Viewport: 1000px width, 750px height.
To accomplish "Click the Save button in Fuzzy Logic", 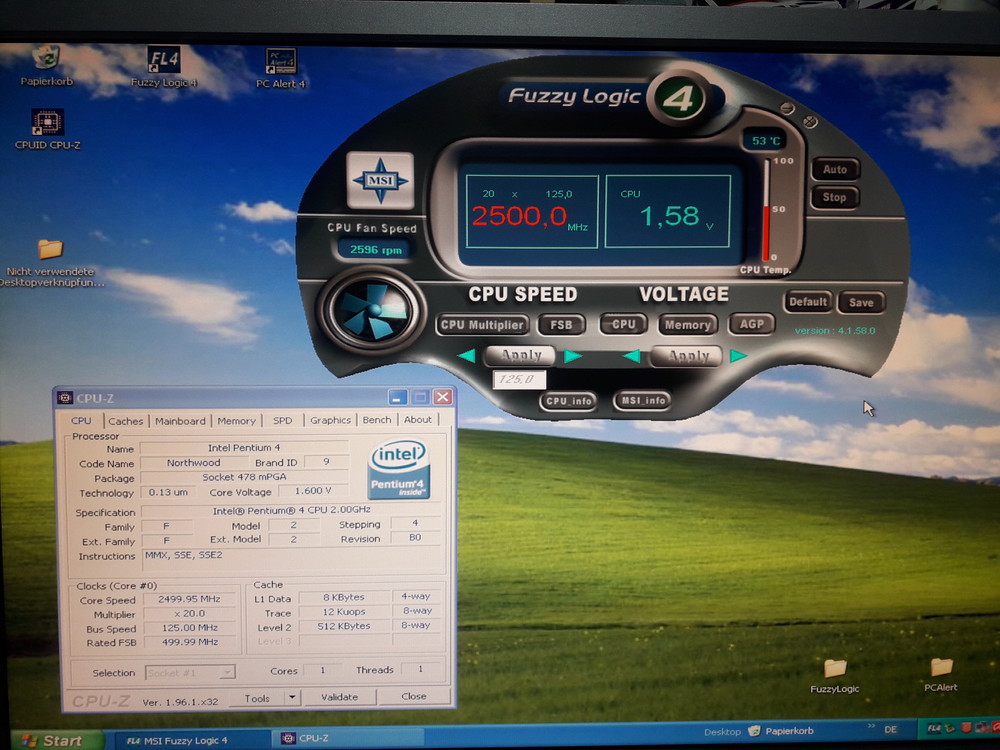I will click(x=861, y=302).
